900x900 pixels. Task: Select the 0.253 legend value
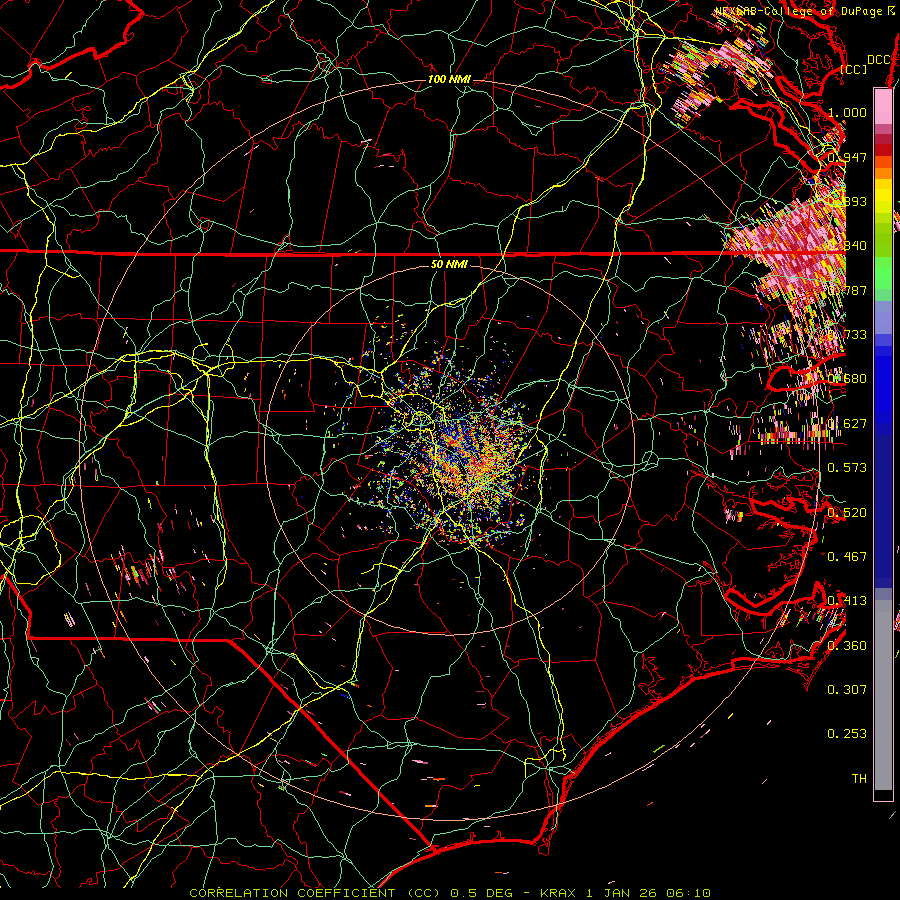[x=847, y=734]
